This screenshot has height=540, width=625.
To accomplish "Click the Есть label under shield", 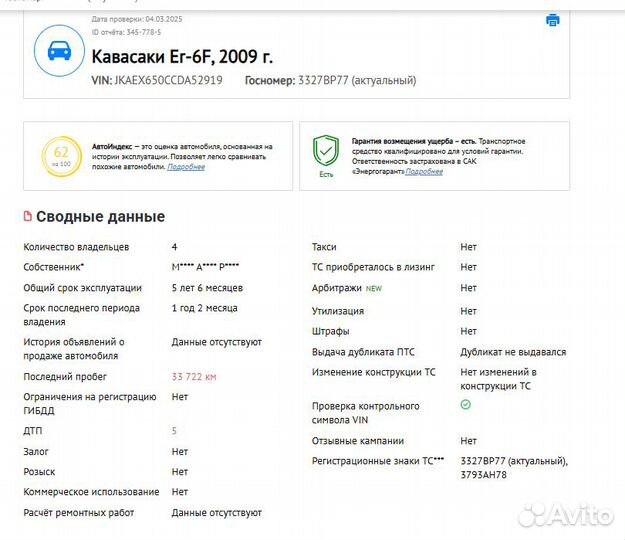I will (326, 175).
